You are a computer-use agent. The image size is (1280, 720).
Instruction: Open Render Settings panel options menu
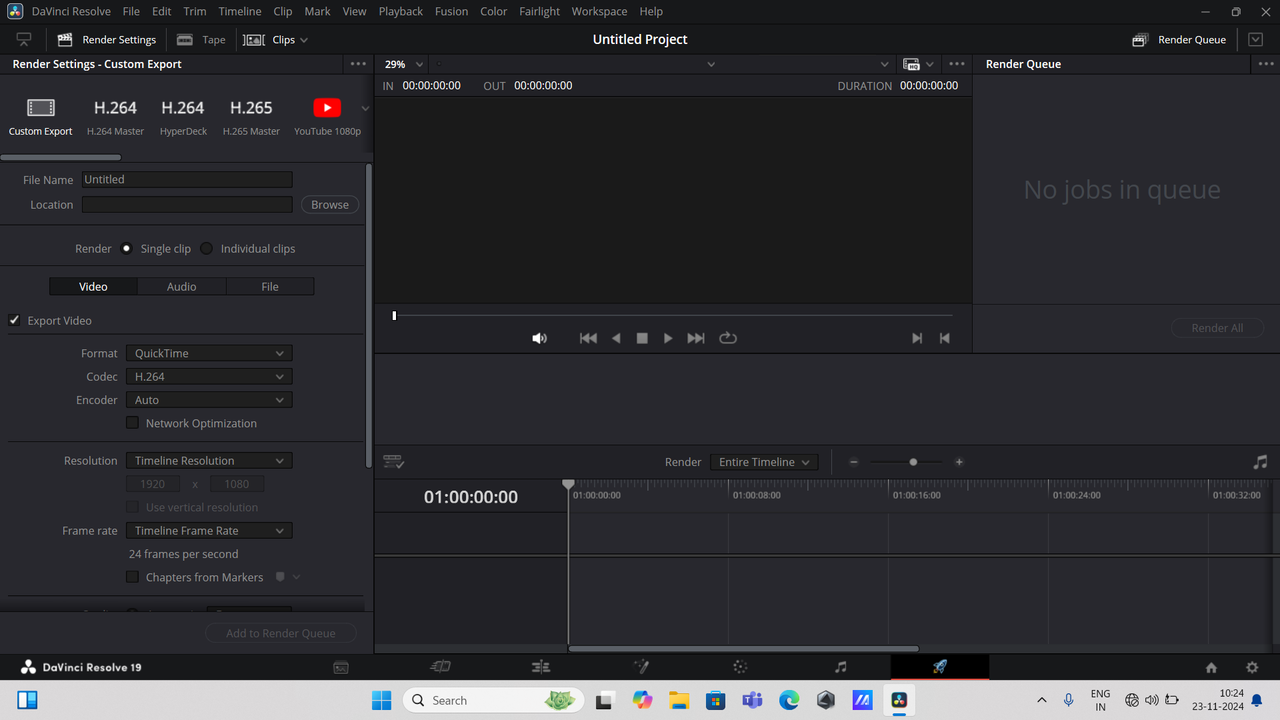click(358, 64)
